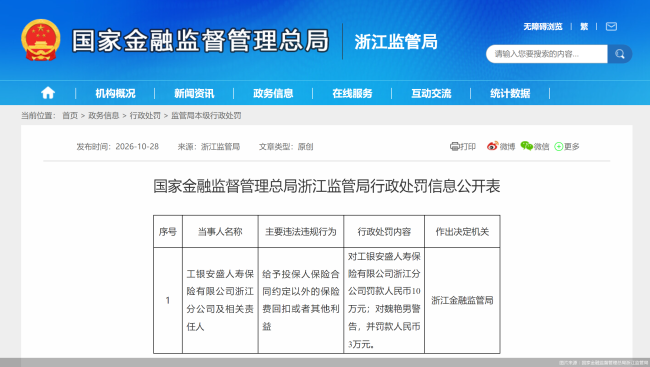Open 监管局本级行政处罚 breadcrumb link

(x=206, y=116)
